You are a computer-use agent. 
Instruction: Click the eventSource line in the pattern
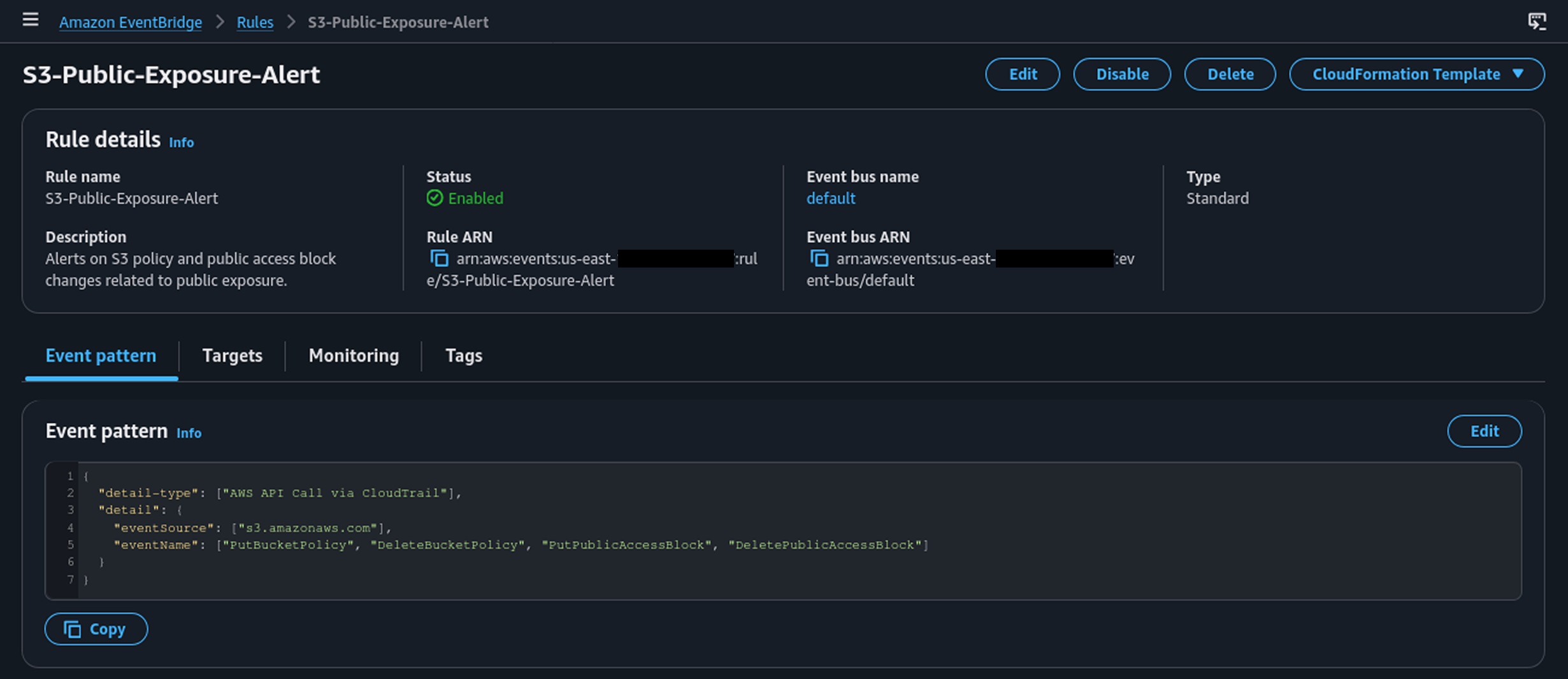[252, 527]
